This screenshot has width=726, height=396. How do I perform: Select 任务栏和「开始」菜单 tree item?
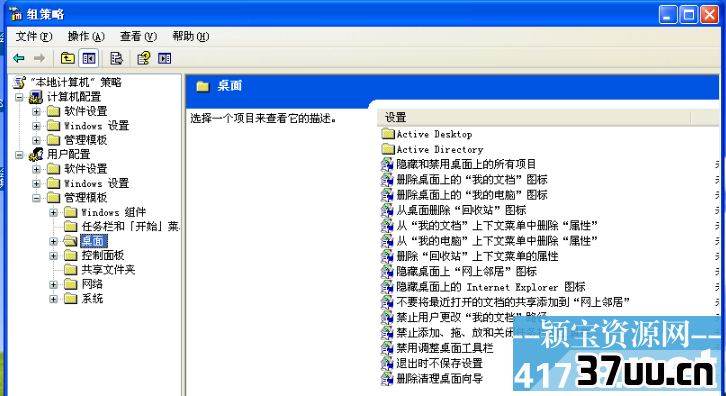131,226
